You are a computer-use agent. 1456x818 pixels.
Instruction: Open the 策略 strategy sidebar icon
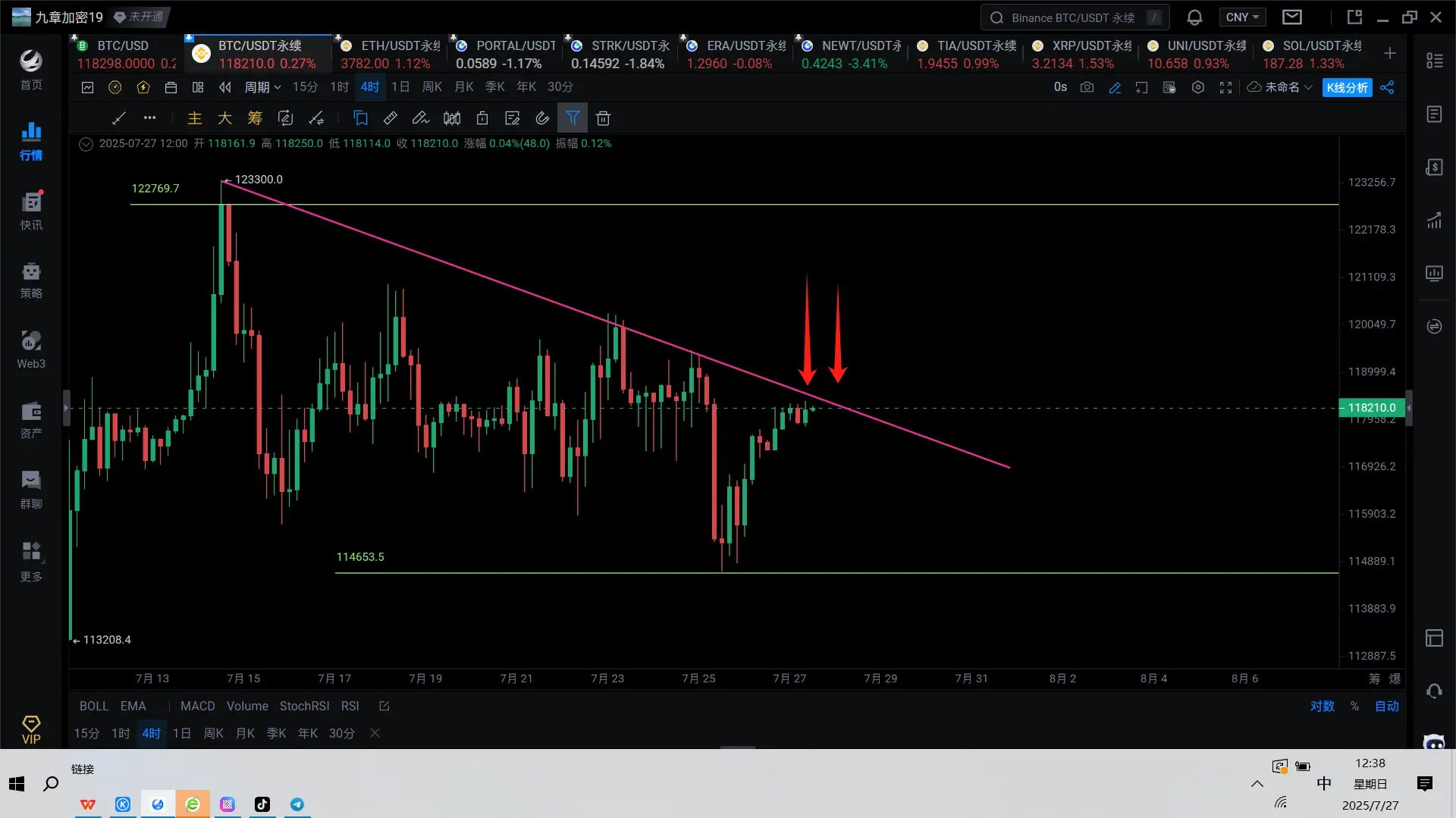tap(31, 279)
